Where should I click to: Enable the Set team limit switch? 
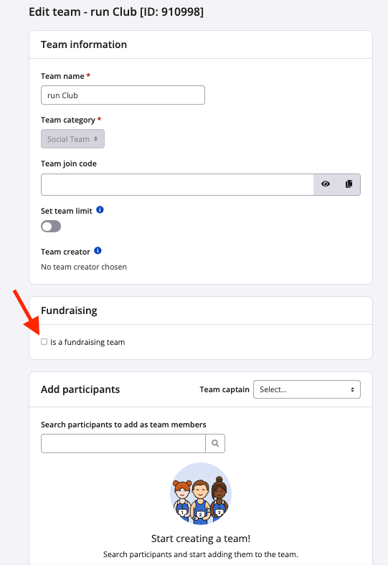coord(51,227)
